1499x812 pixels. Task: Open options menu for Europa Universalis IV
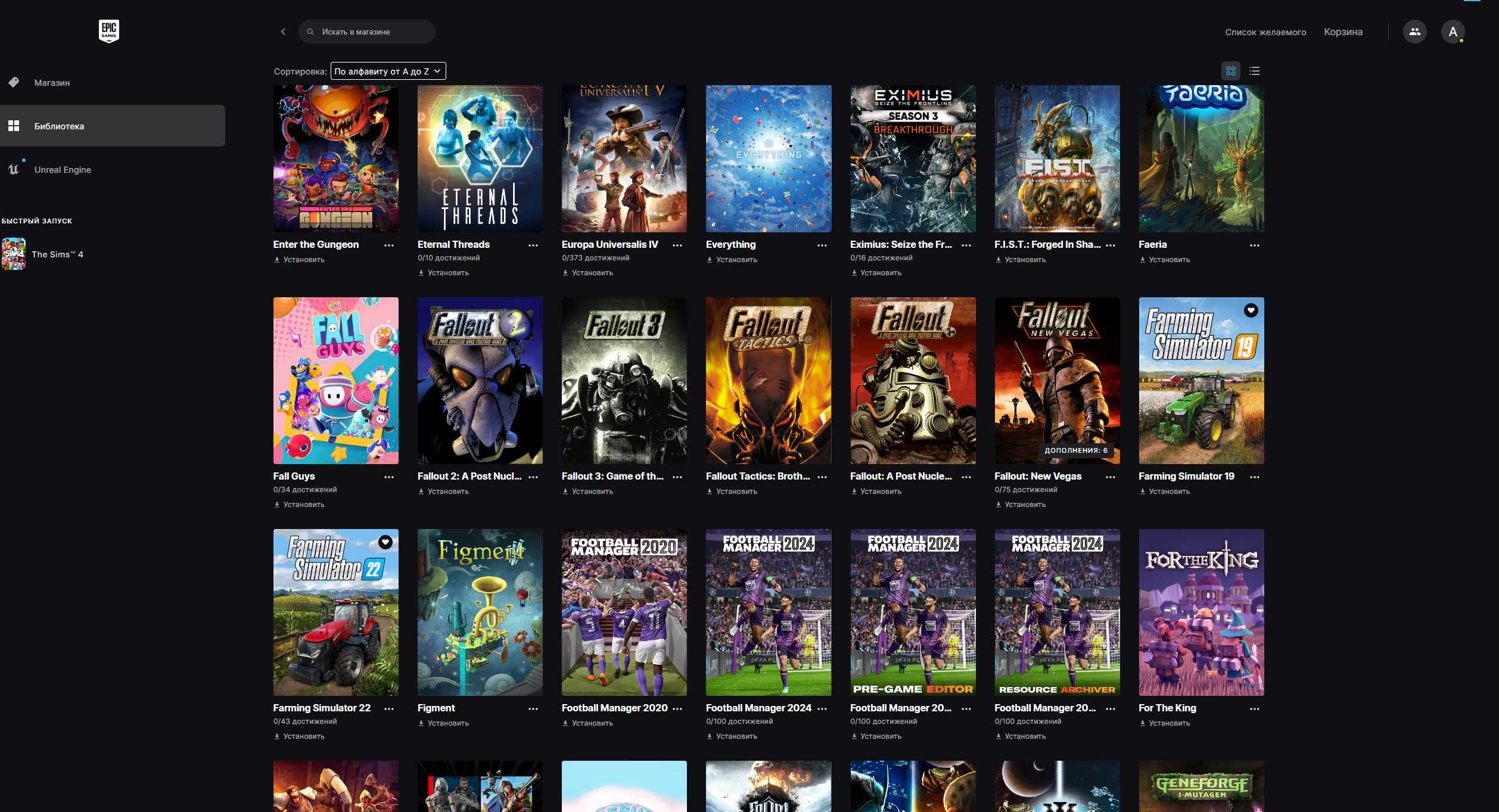click(677, 245)
